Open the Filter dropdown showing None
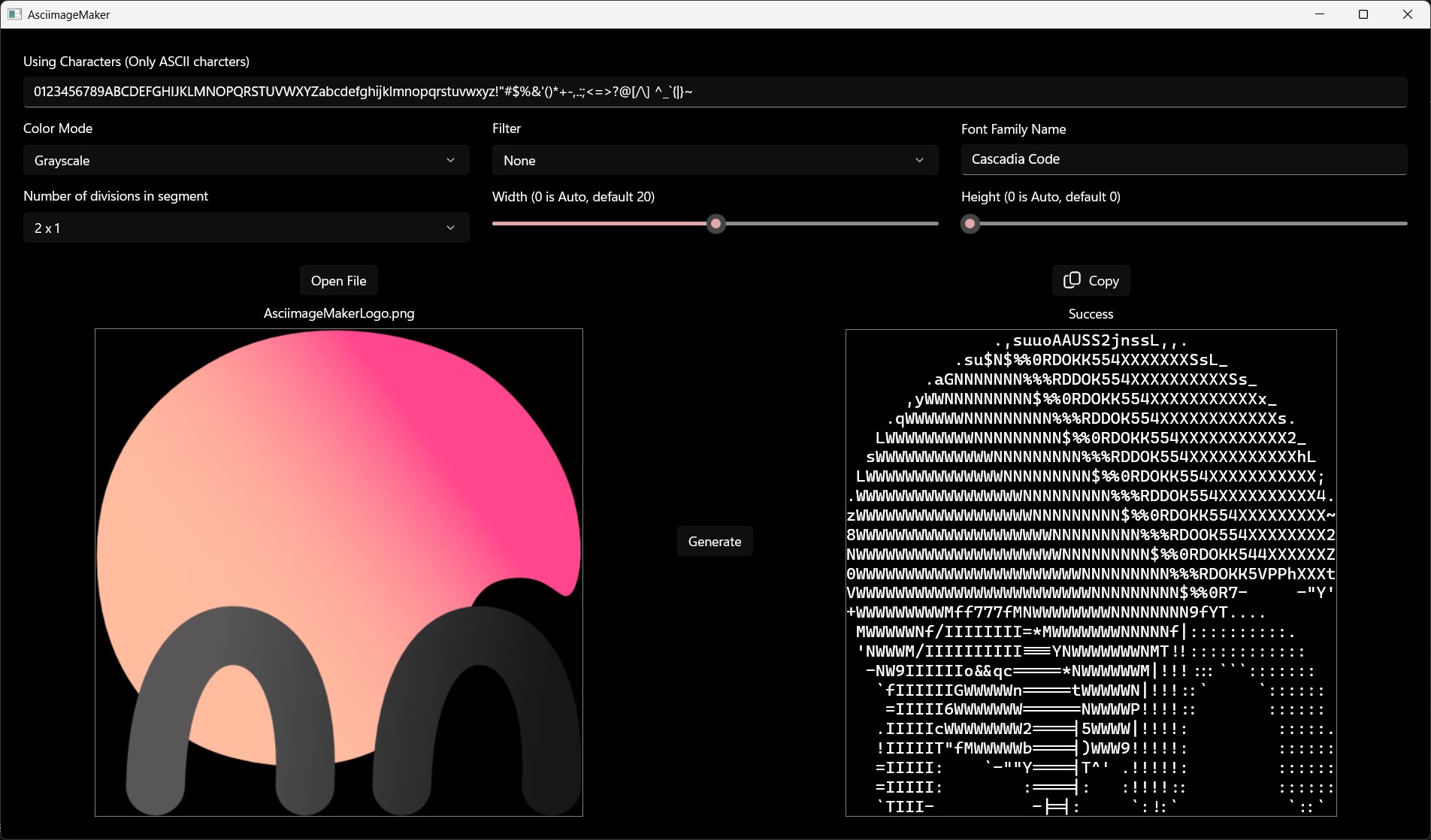Image resolution: width=1431 pixels, height=840 pixels. pyautogui.click(x=715, y=160)
